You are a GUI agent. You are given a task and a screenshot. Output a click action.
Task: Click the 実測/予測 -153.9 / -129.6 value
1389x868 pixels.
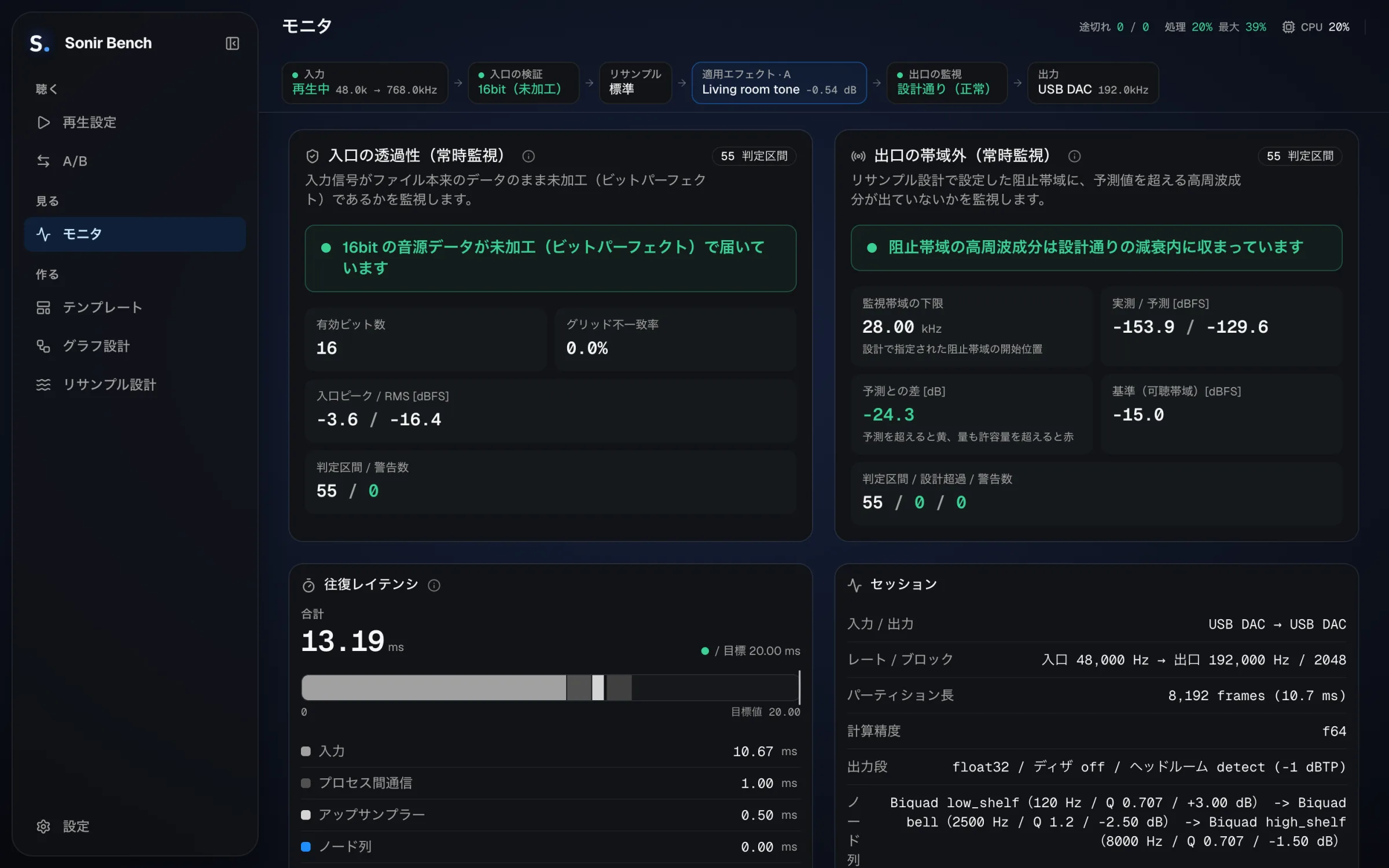pos(1190,328)
